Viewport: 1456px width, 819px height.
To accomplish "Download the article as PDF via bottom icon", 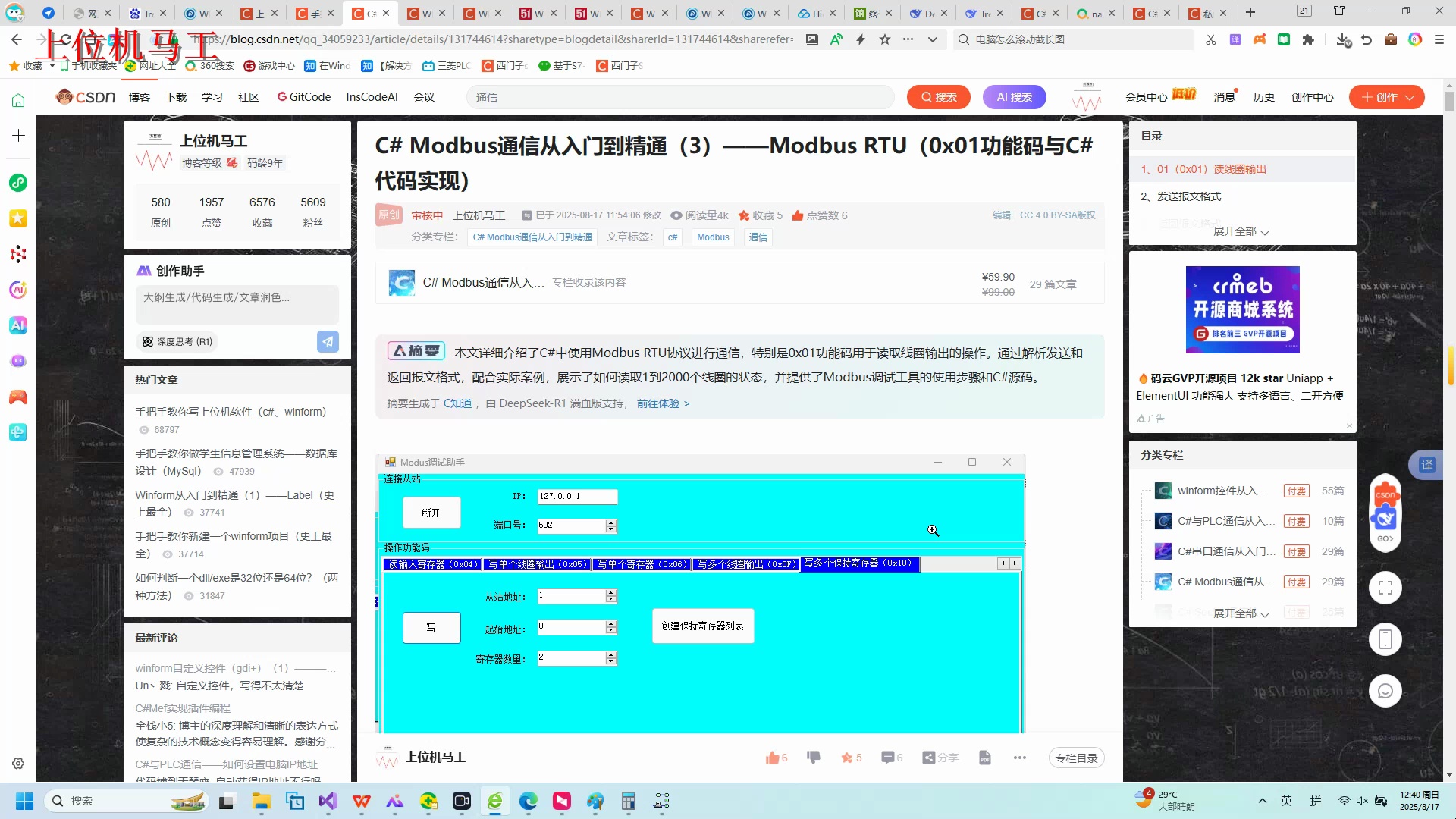I will pyautogui.click(x=985, y=758).
